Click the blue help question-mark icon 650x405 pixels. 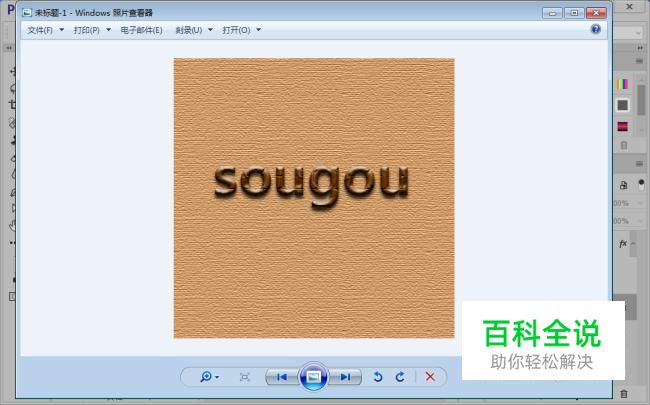pos(595,29)
